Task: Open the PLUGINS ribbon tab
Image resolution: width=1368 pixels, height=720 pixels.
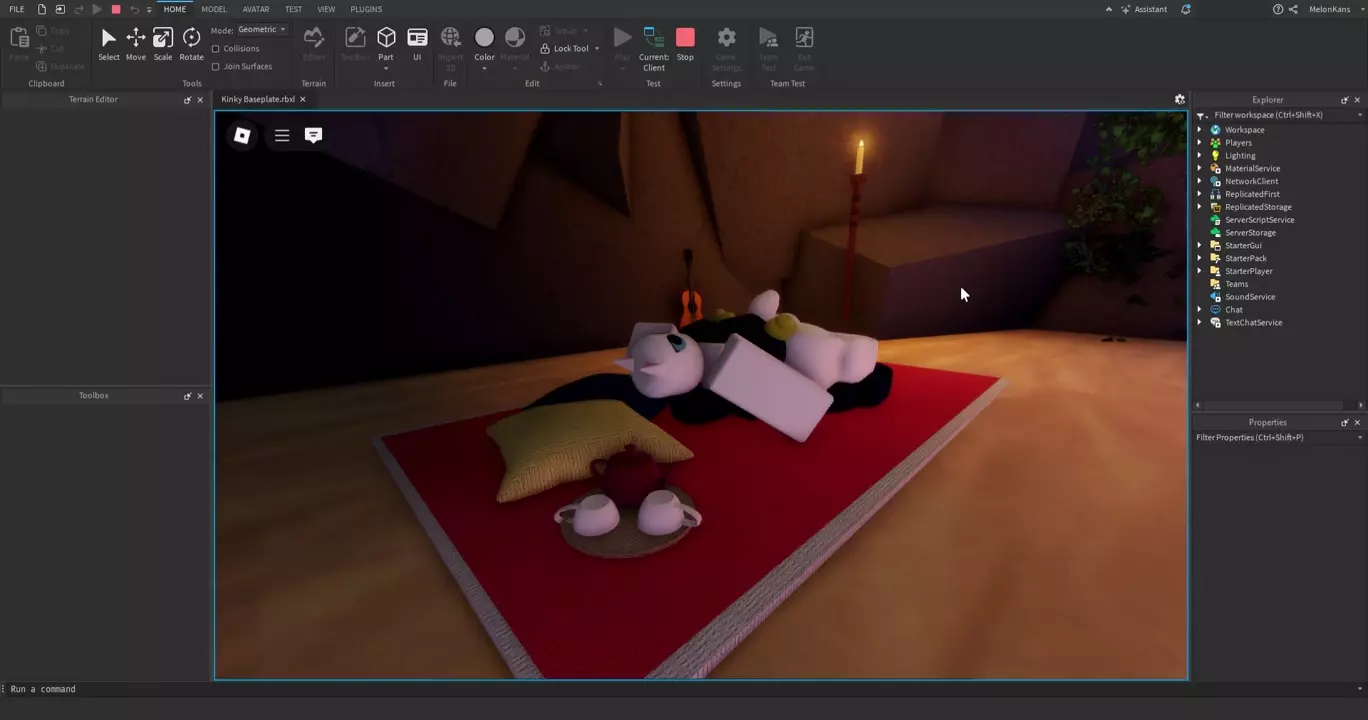Action: point(366,9)
